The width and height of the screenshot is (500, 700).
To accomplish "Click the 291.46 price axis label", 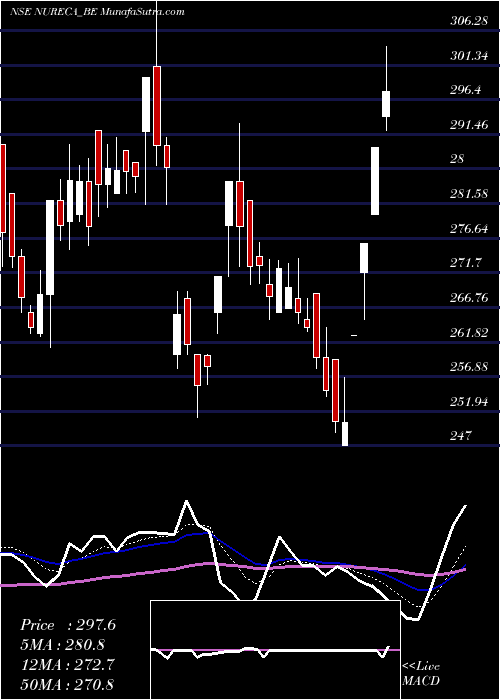I will point(468,125).
